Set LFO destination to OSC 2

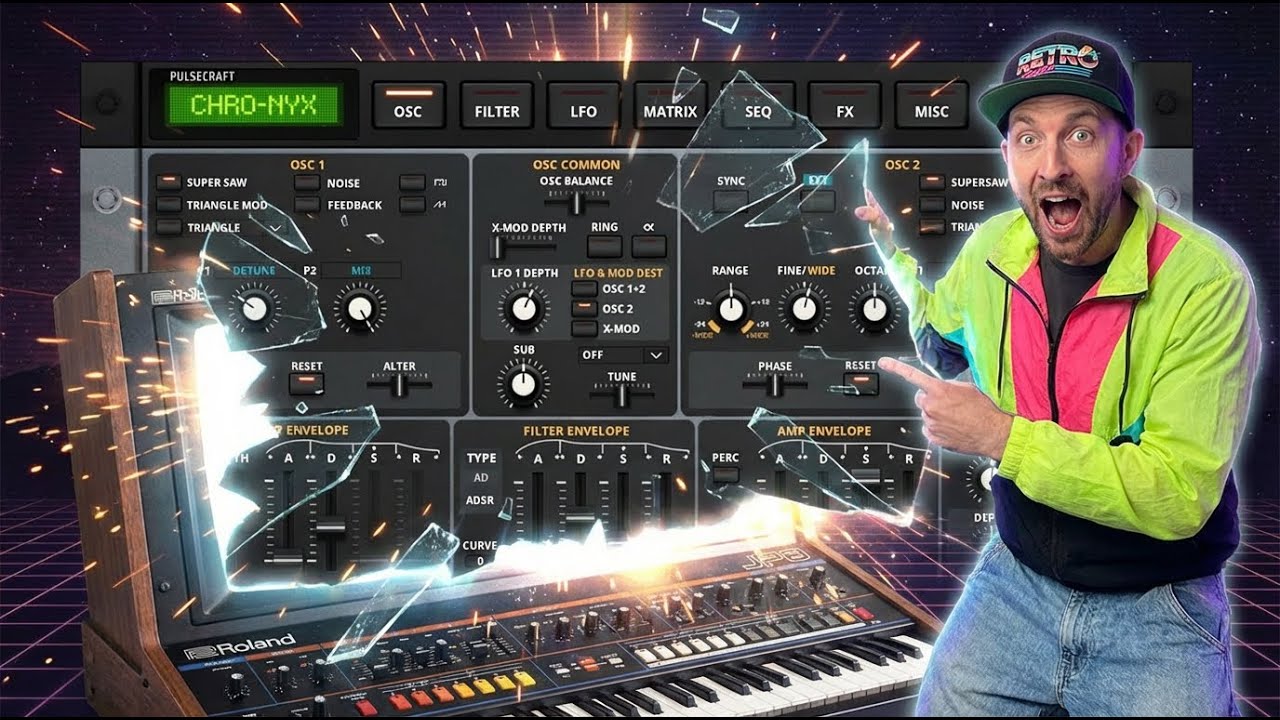[x=584, y=309]
